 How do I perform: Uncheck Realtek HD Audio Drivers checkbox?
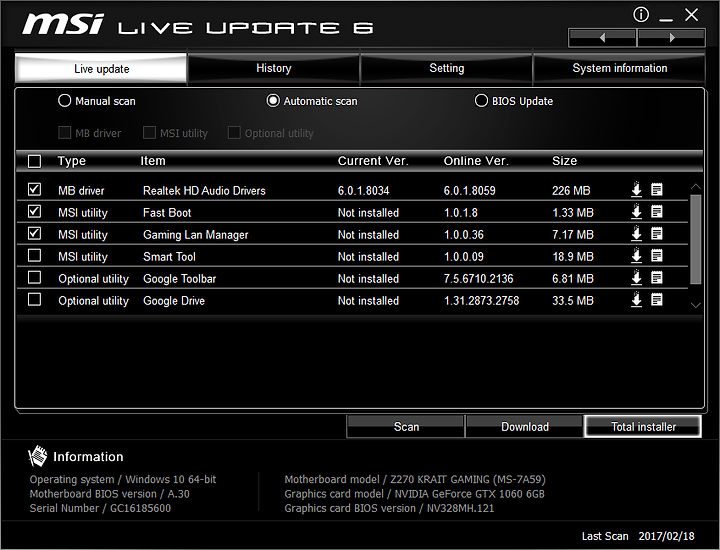[x=34, y=189]
